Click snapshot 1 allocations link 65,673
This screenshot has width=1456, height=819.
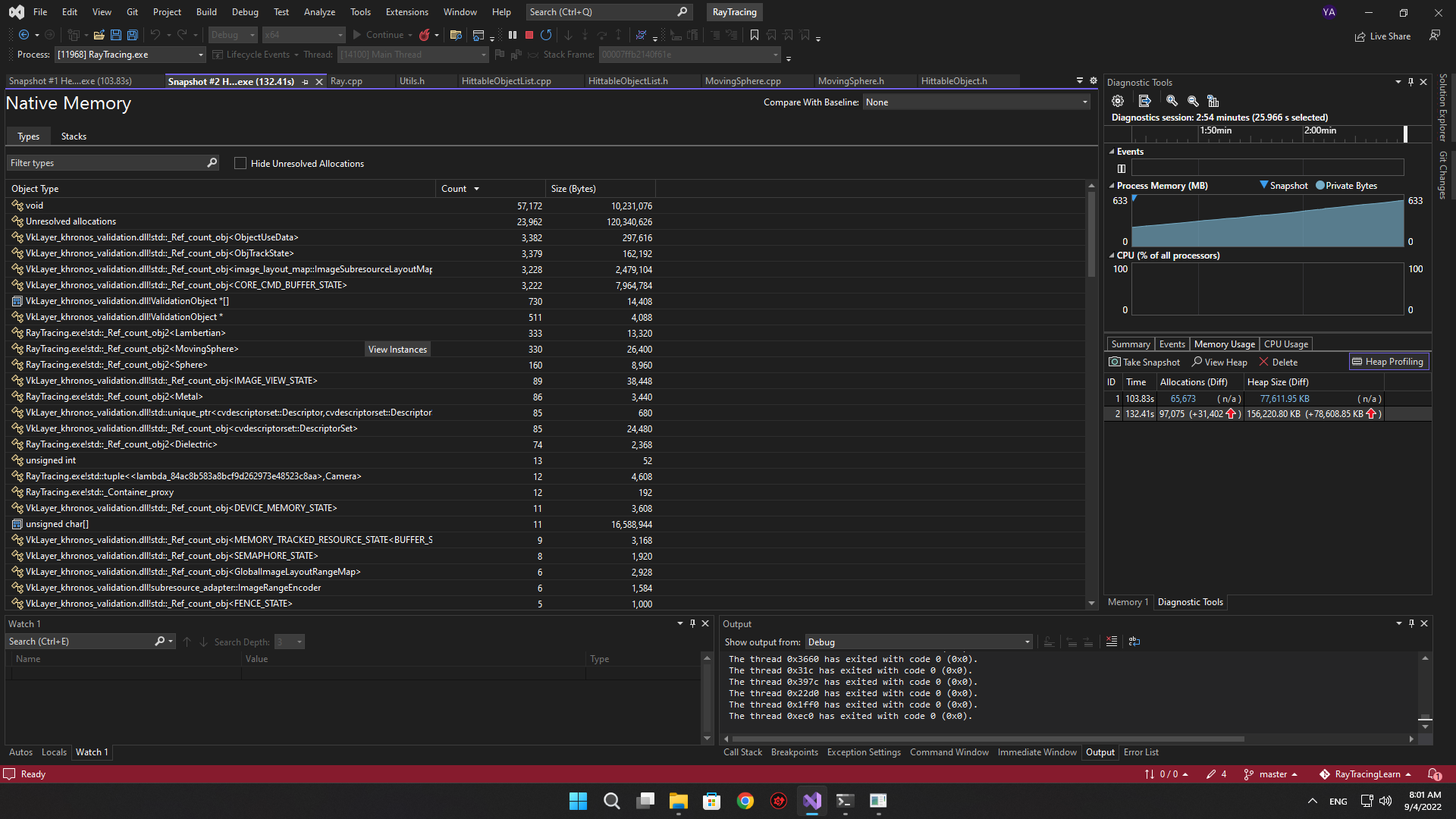click(1183, 399)
